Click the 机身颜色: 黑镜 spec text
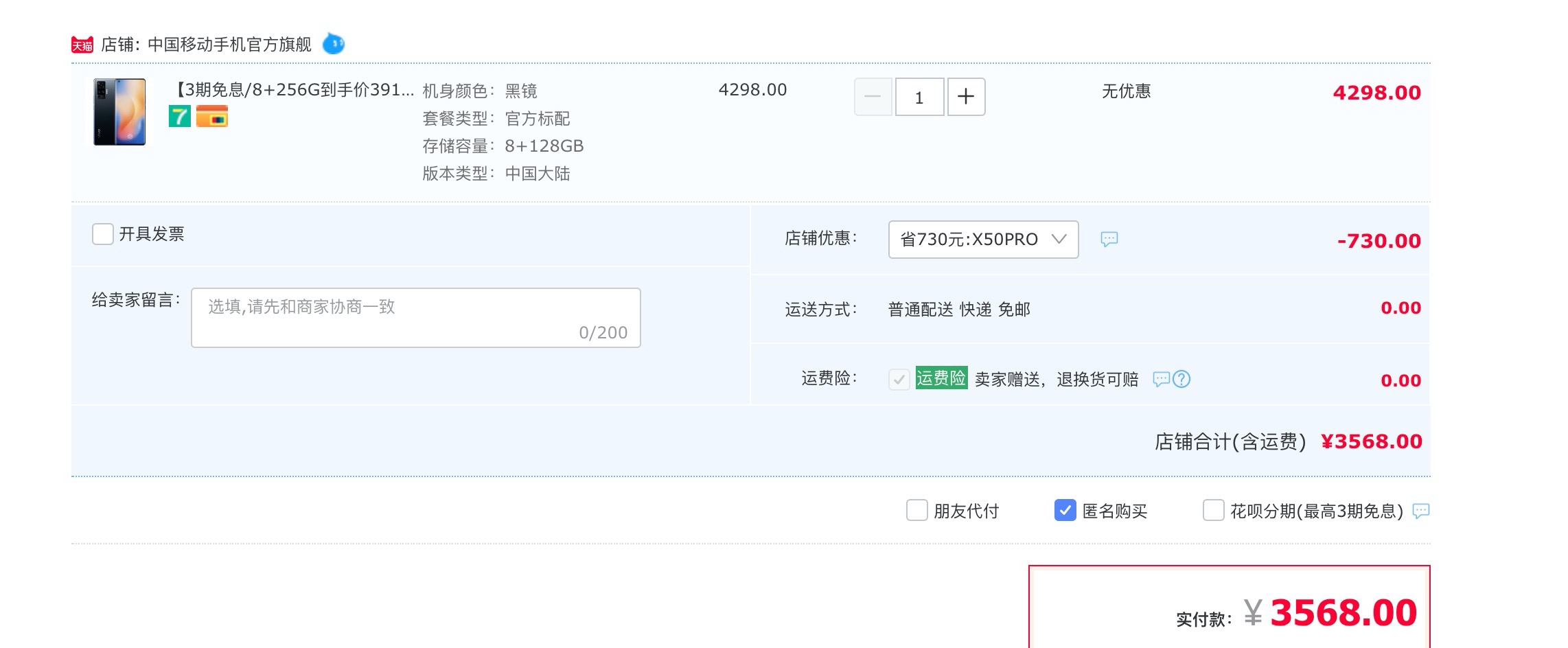 480,91
